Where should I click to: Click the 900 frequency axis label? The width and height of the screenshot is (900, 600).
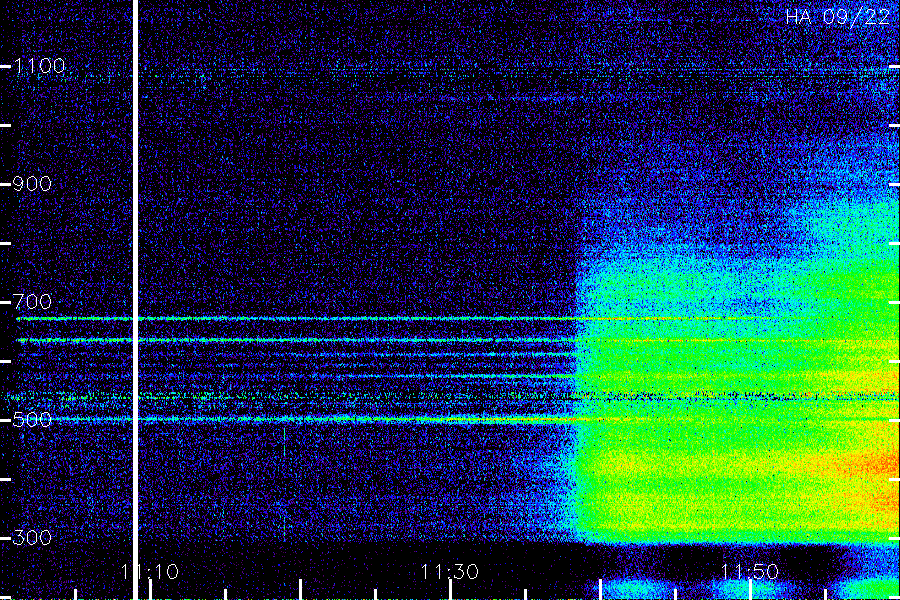33,184
